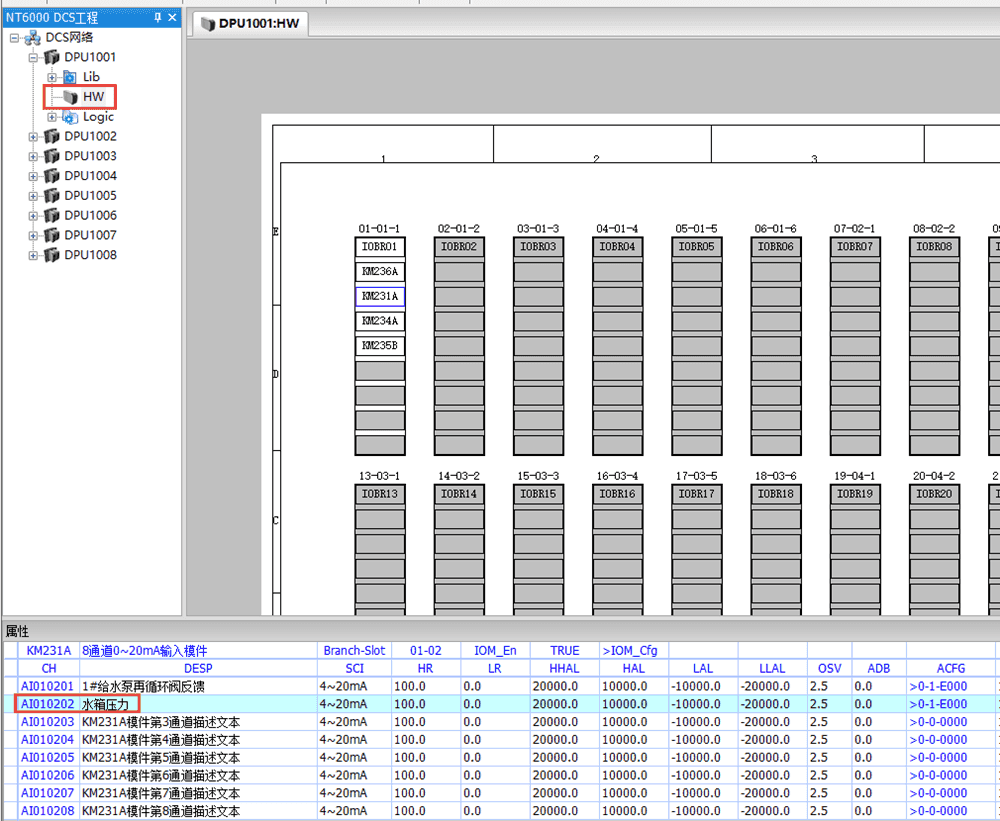
Task: Click the DPU1002 controller icon
Action: (x=52, y=137)
